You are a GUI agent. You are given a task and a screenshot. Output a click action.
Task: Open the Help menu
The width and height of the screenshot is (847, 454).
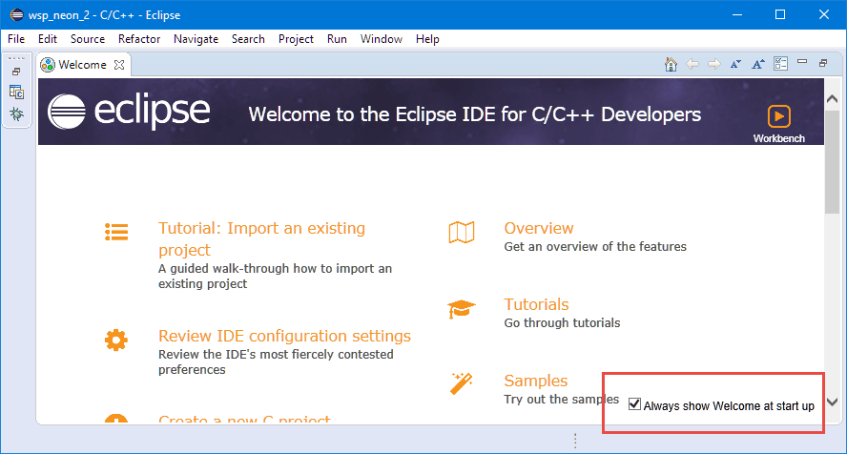tap(427, 39)
